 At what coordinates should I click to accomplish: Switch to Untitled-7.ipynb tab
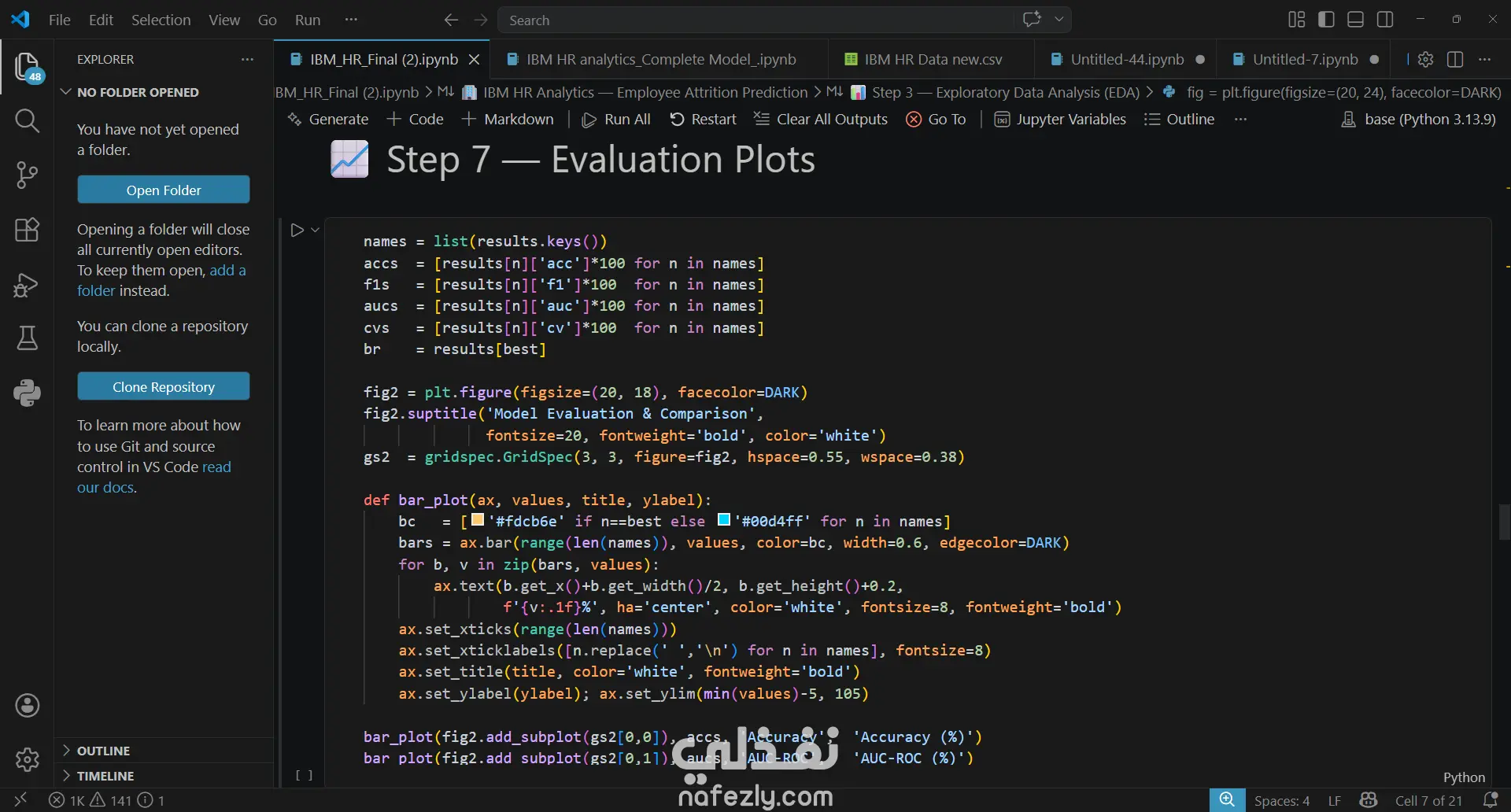[x=1305, y=59]
